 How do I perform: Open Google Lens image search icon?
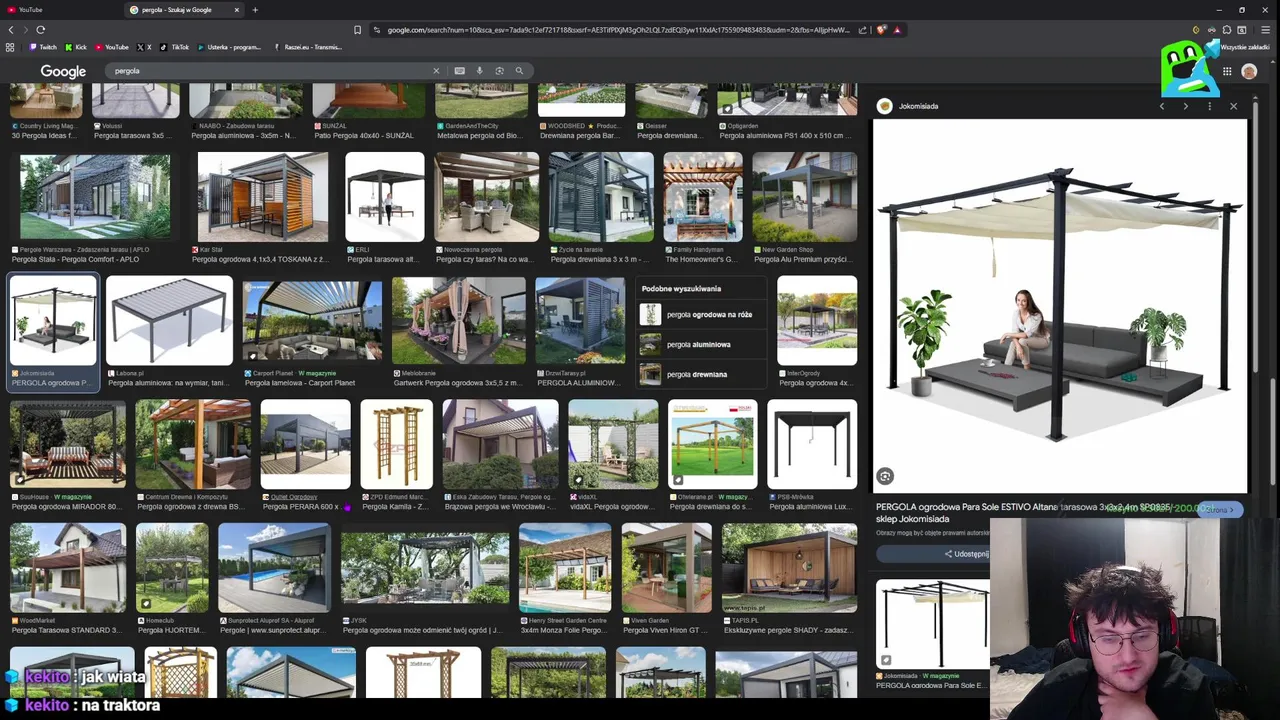(x=499, y=71)
